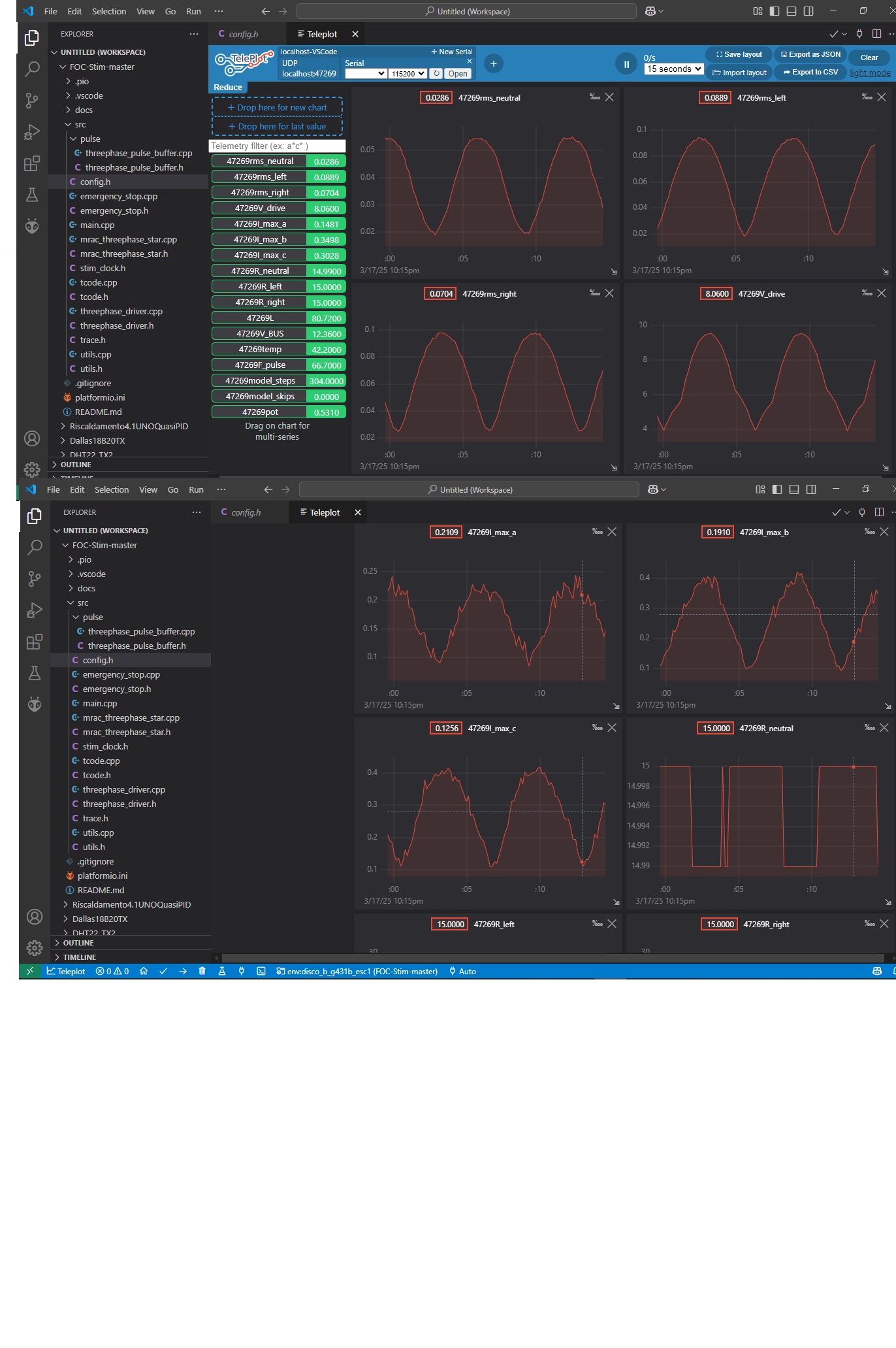
Task: Click the round plus button in Teleplot header
Action: 494,63
